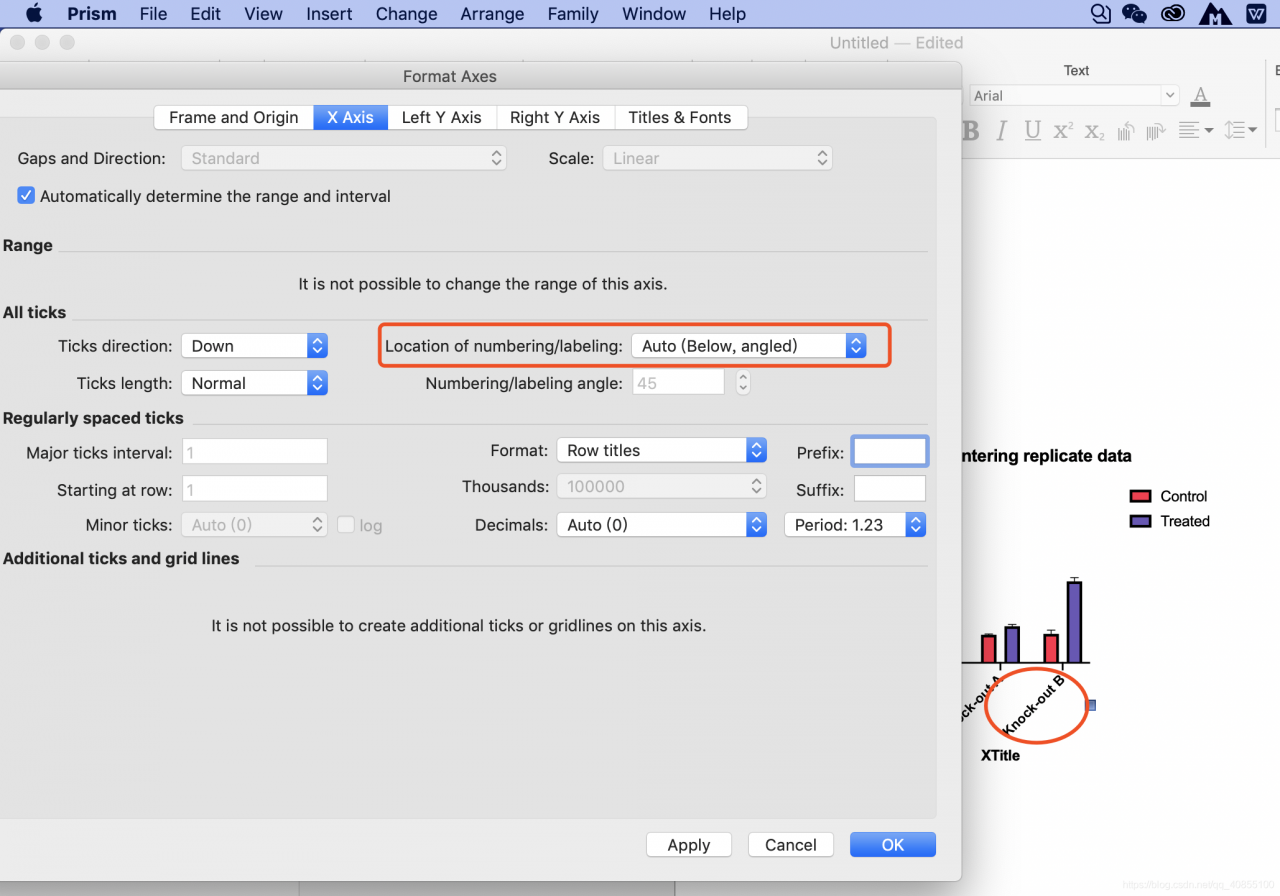Open the View menu
Viewport: 1280px width, 896px height.
(263, 14)
